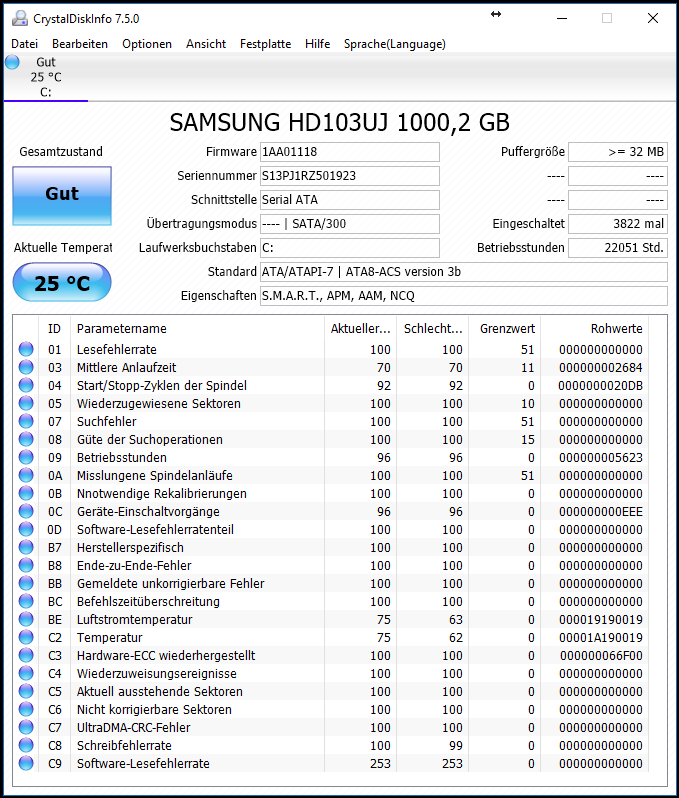This screenshot has width=679, height=798.
Task: Open the Sprache(Language) menu
Action: click(394, 44)
